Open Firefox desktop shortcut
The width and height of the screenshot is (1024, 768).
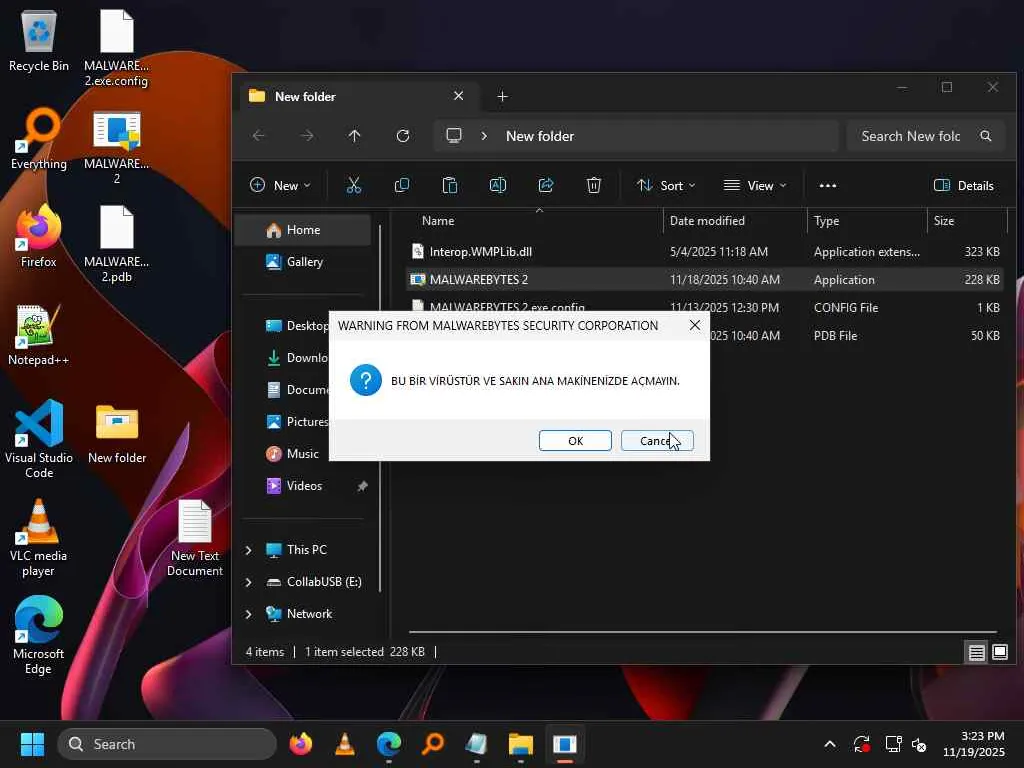pos(39,236)
